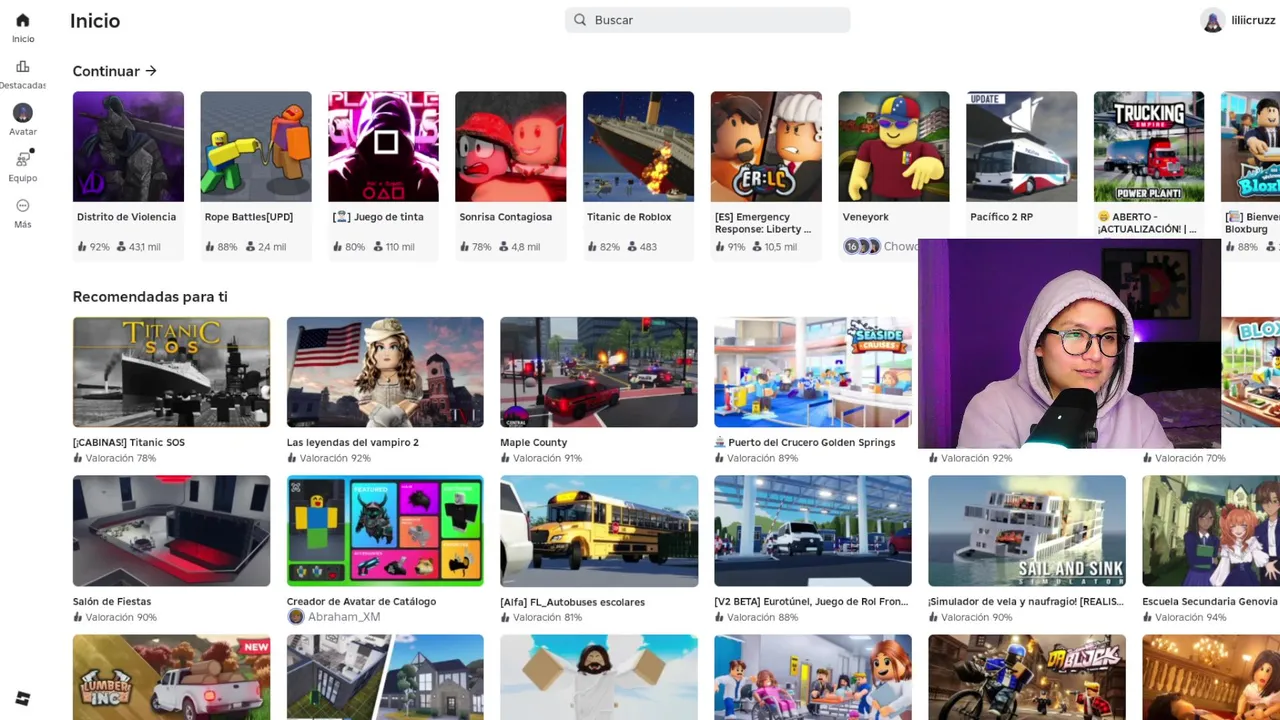1280x720 pixels.
Task: Open Eurotúnel V2 BETA game thumbnail
Action: pos(813,531)
